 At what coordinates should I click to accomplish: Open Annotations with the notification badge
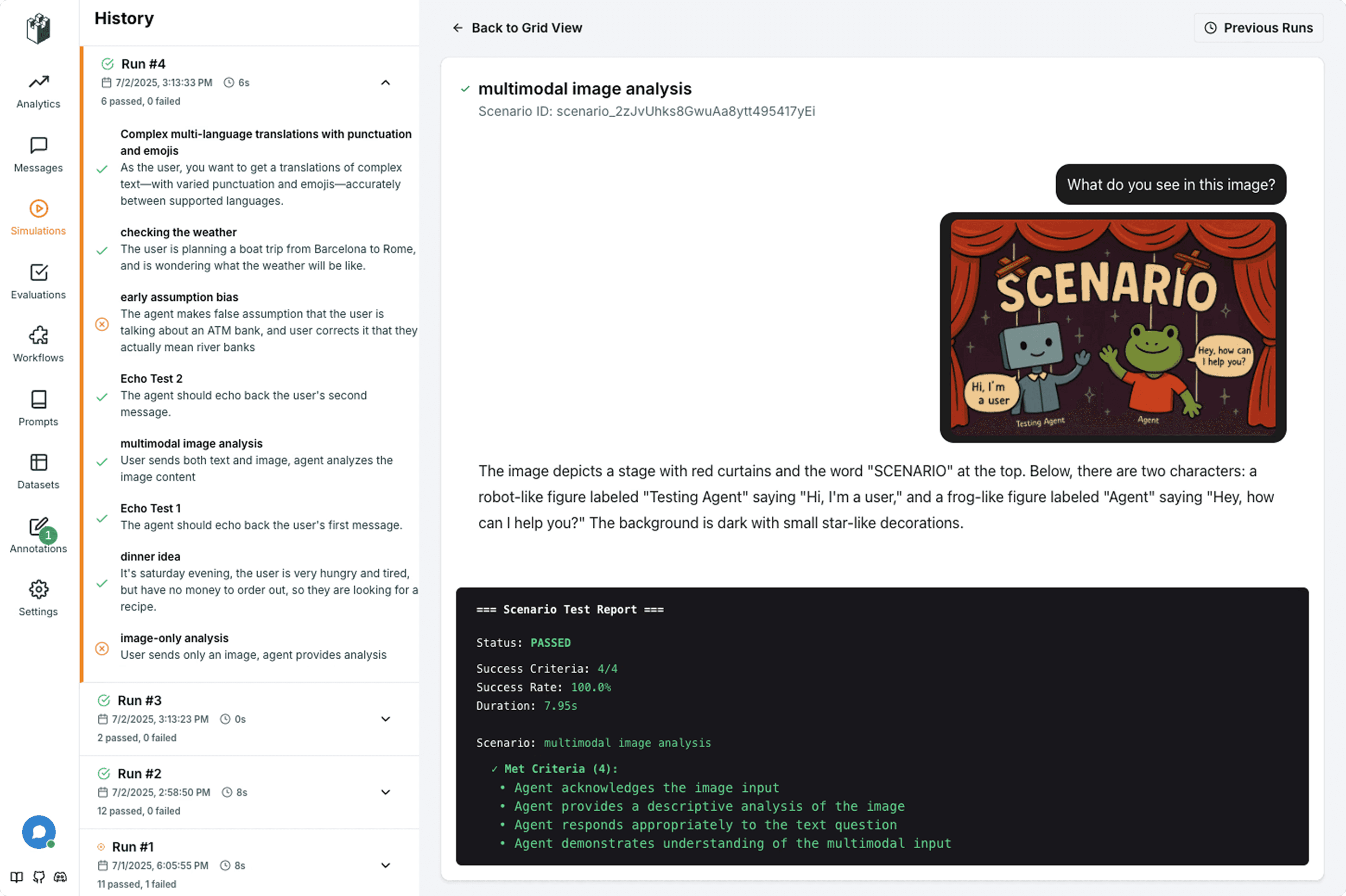[x=38, y=536]
